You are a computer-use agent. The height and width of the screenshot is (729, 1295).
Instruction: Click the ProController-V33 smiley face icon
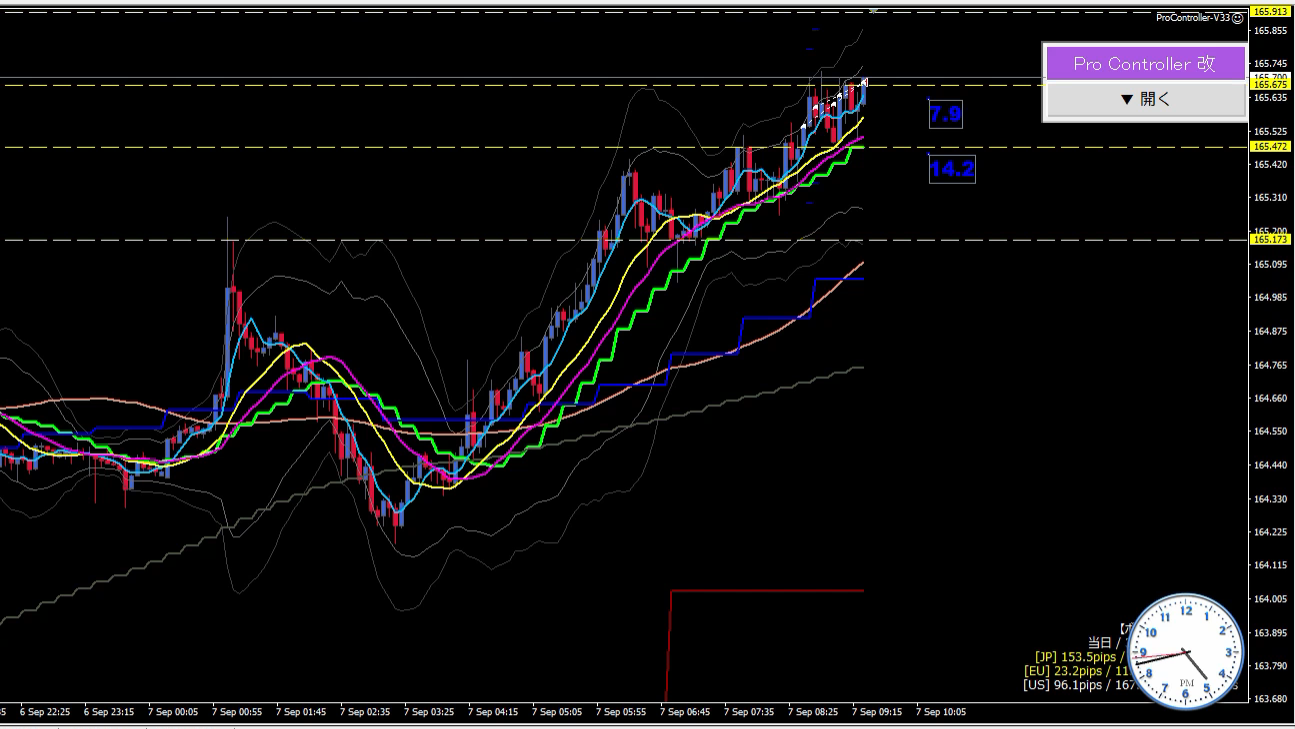1237,18
